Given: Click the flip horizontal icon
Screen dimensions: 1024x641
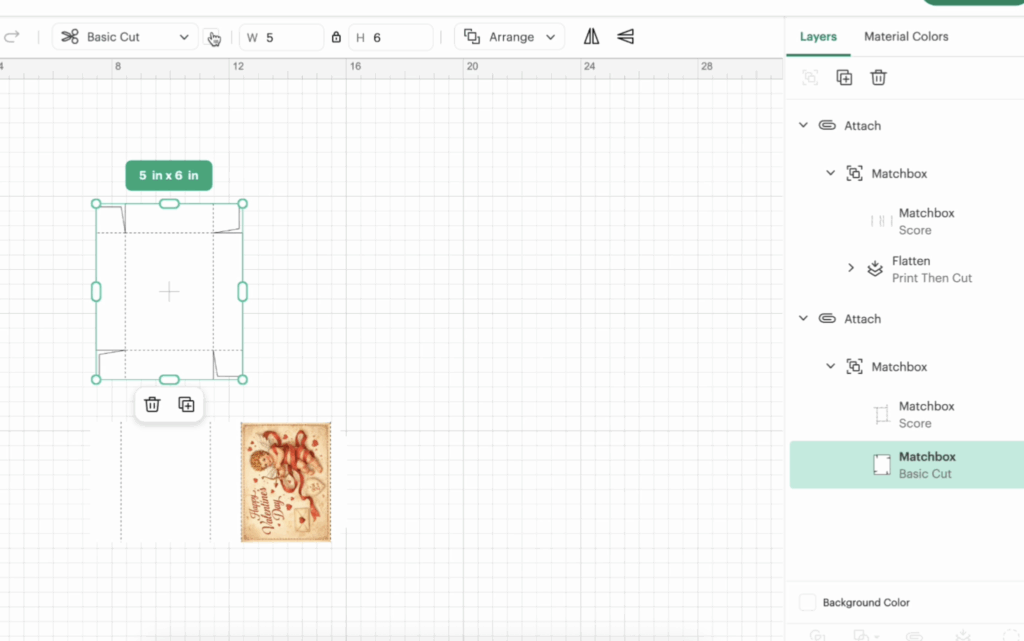Looking at the screenshot, I should pos(592,37).
